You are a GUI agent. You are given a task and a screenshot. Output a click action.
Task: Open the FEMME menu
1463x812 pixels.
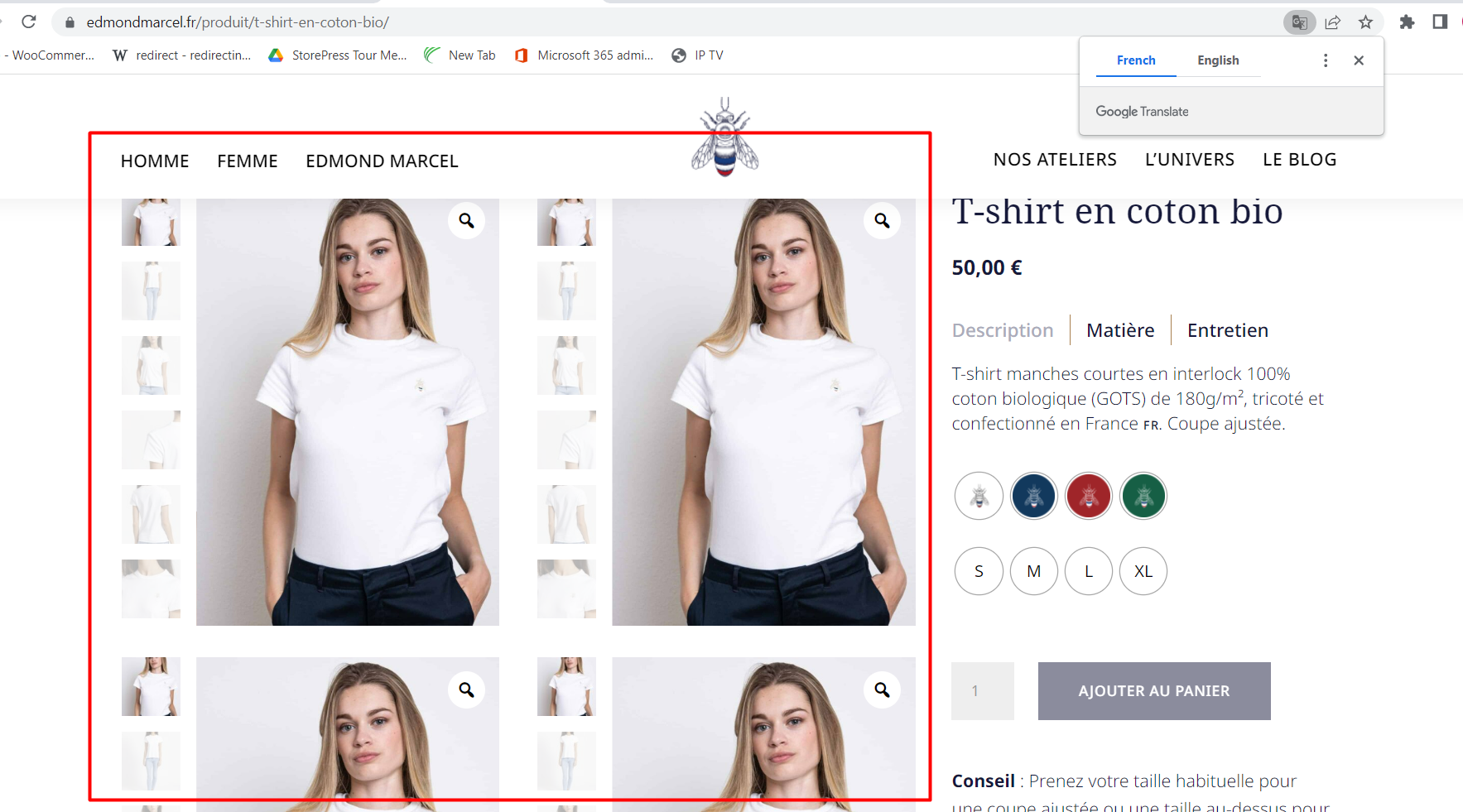pyautogui.click(x=248, y=161)
